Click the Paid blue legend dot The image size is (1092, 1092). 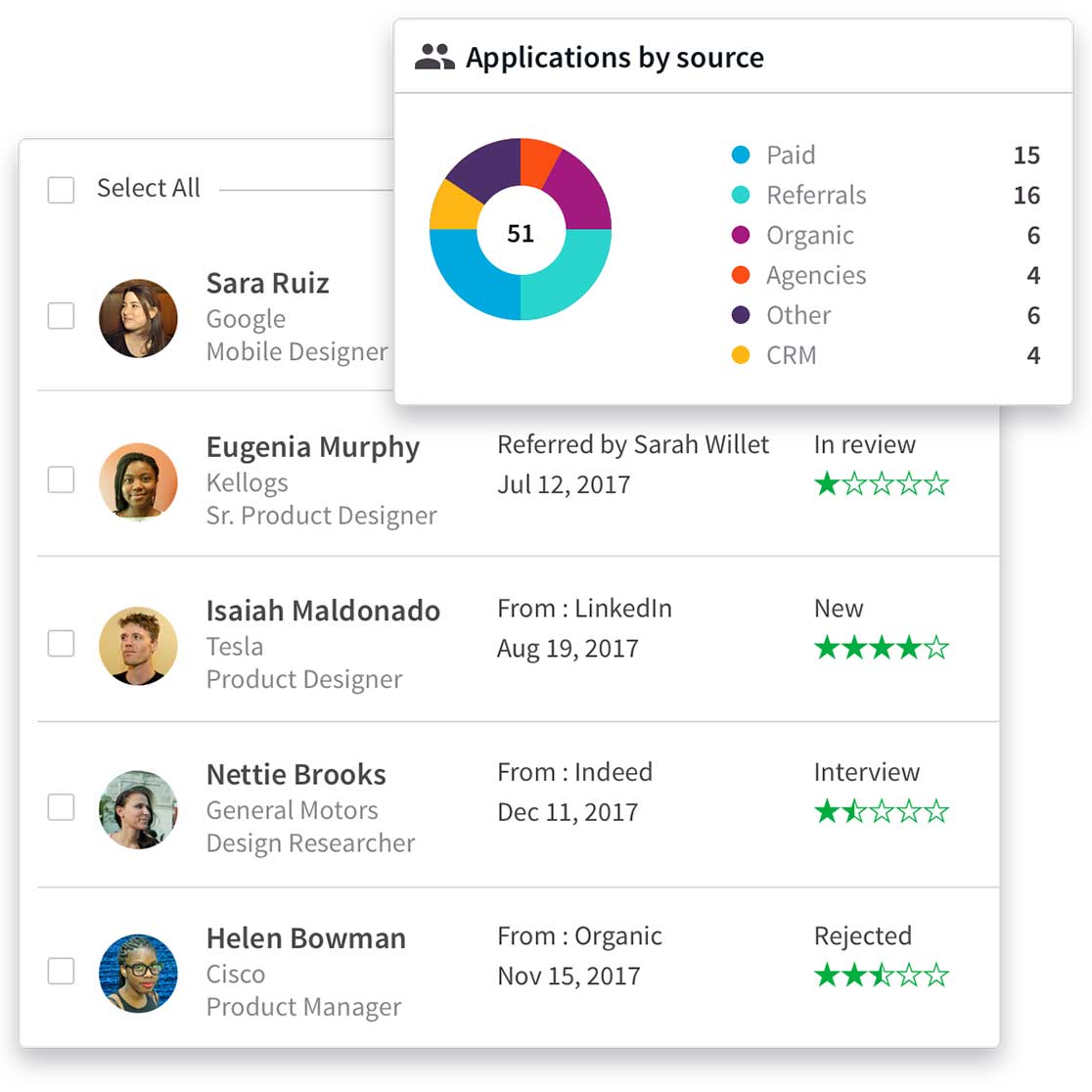click(x=741, y=155)
